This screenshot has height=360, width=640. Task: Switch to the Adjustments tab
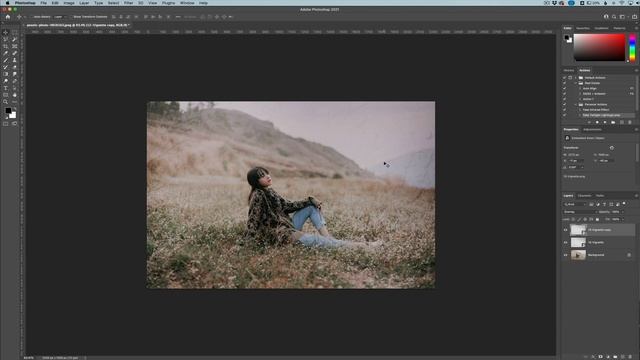pyautogui.click(x=592, y=129)
